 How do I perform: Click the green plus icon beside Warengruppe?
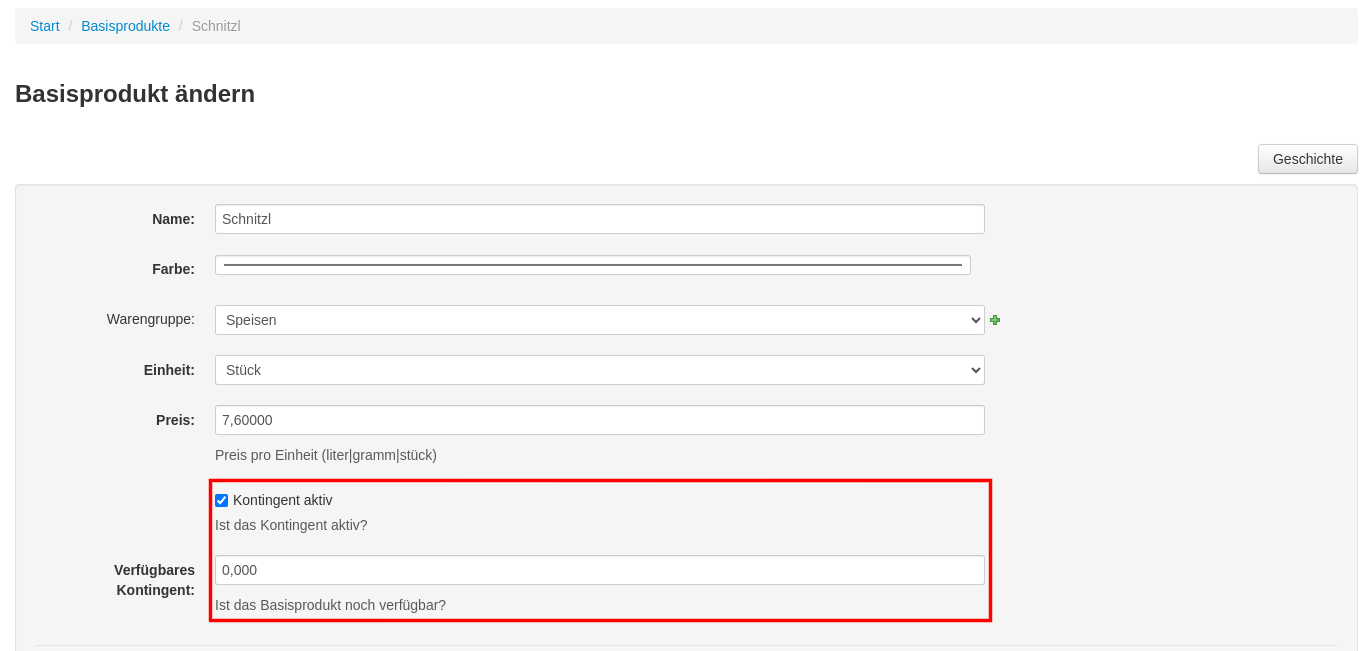tap(995, 320)
